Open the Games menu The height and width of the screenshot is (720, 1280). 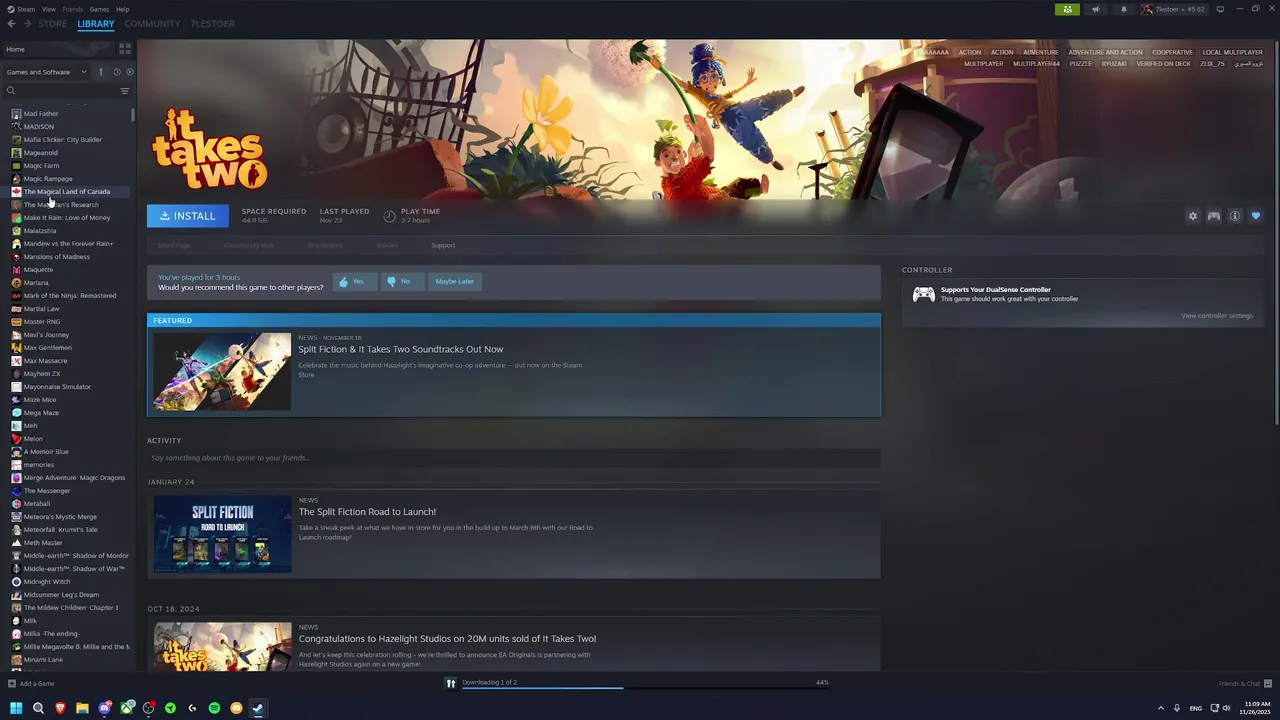click(x=99, y=9)
